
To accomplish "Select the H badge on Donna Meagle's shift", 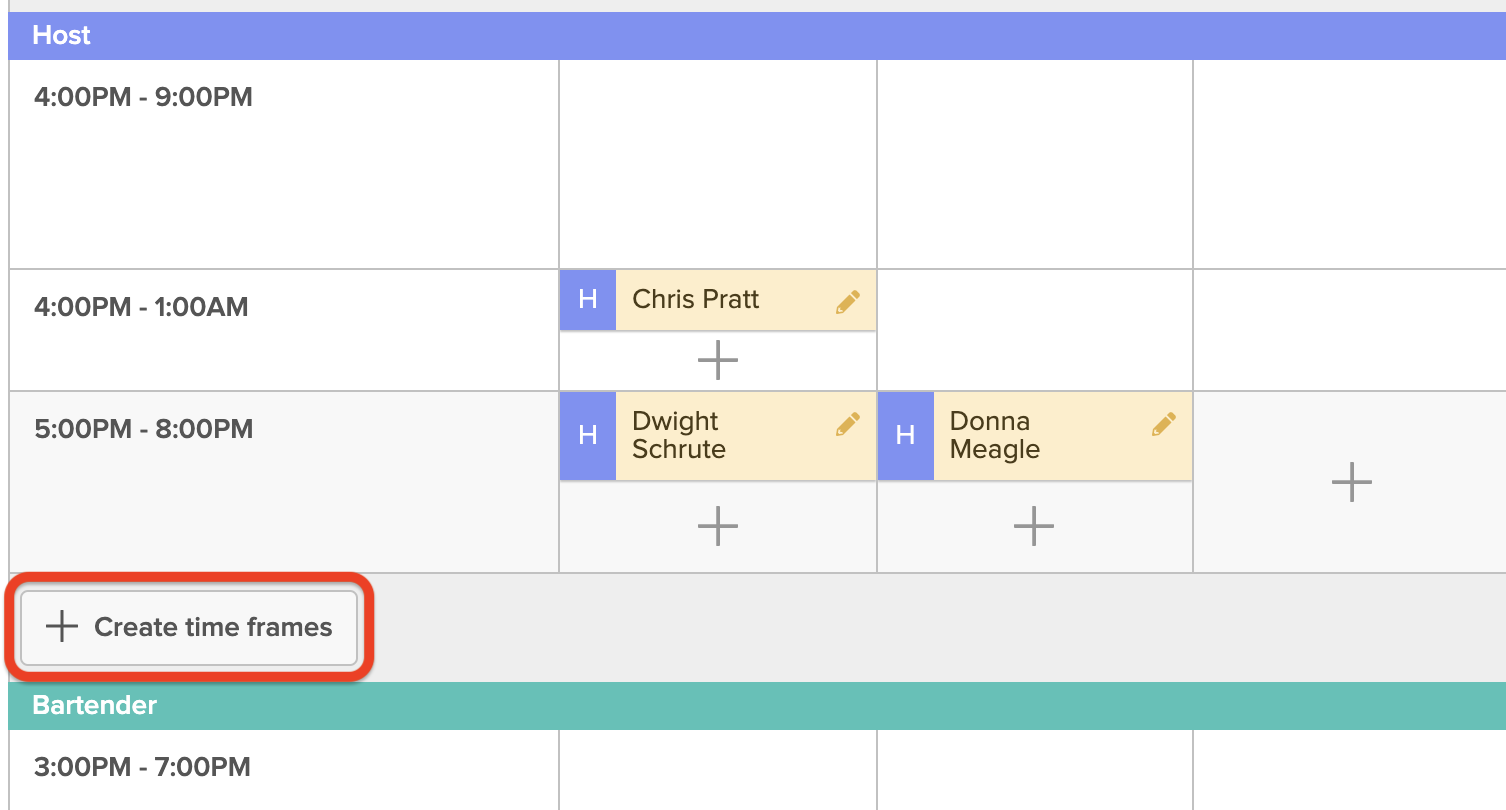I will click(906, 435).
